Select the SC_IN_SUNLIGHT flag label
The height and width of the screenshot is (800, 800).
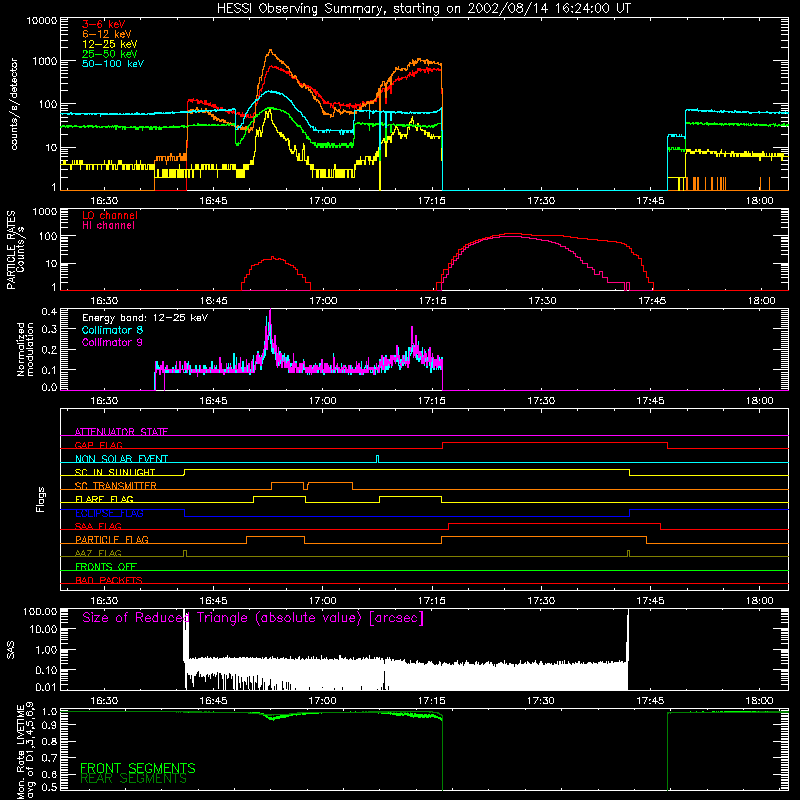click(115, 472)
